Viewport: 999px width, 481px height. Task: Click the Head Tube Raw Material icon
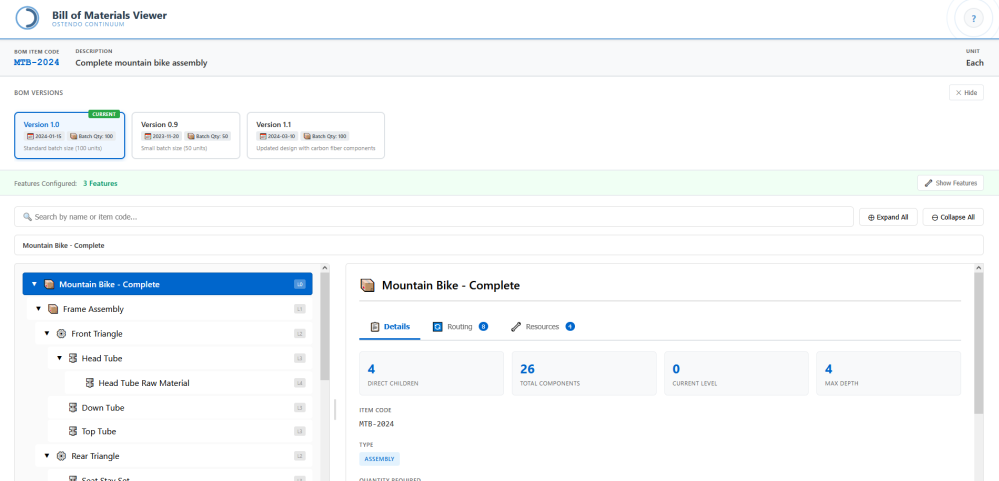pyautogui.click(x=89, y=383)
